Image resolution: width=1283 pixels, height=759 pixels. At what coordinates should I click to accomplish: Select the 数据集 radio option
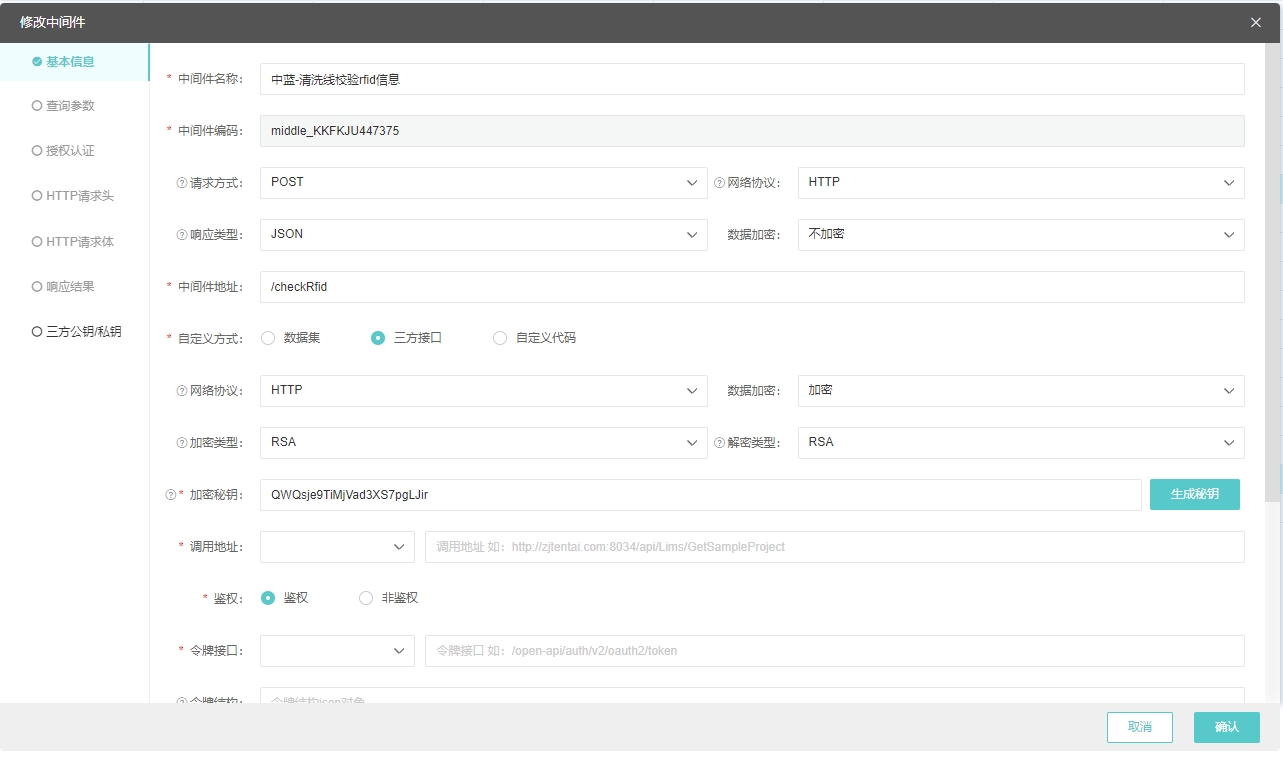pyautogui.click(x=268, y=338)
